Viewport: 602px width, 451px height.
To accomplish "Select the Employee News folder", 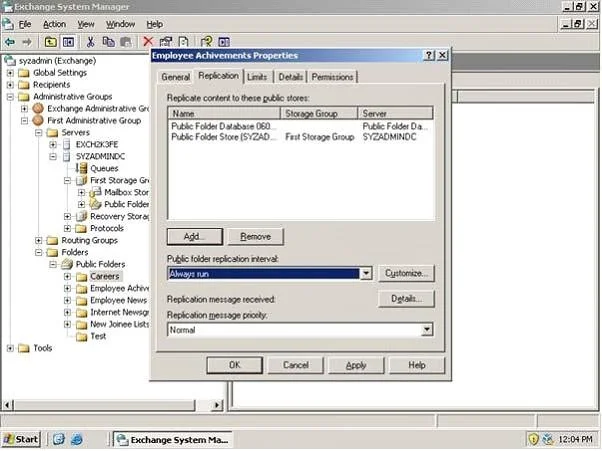I will [x=118, y=300].
